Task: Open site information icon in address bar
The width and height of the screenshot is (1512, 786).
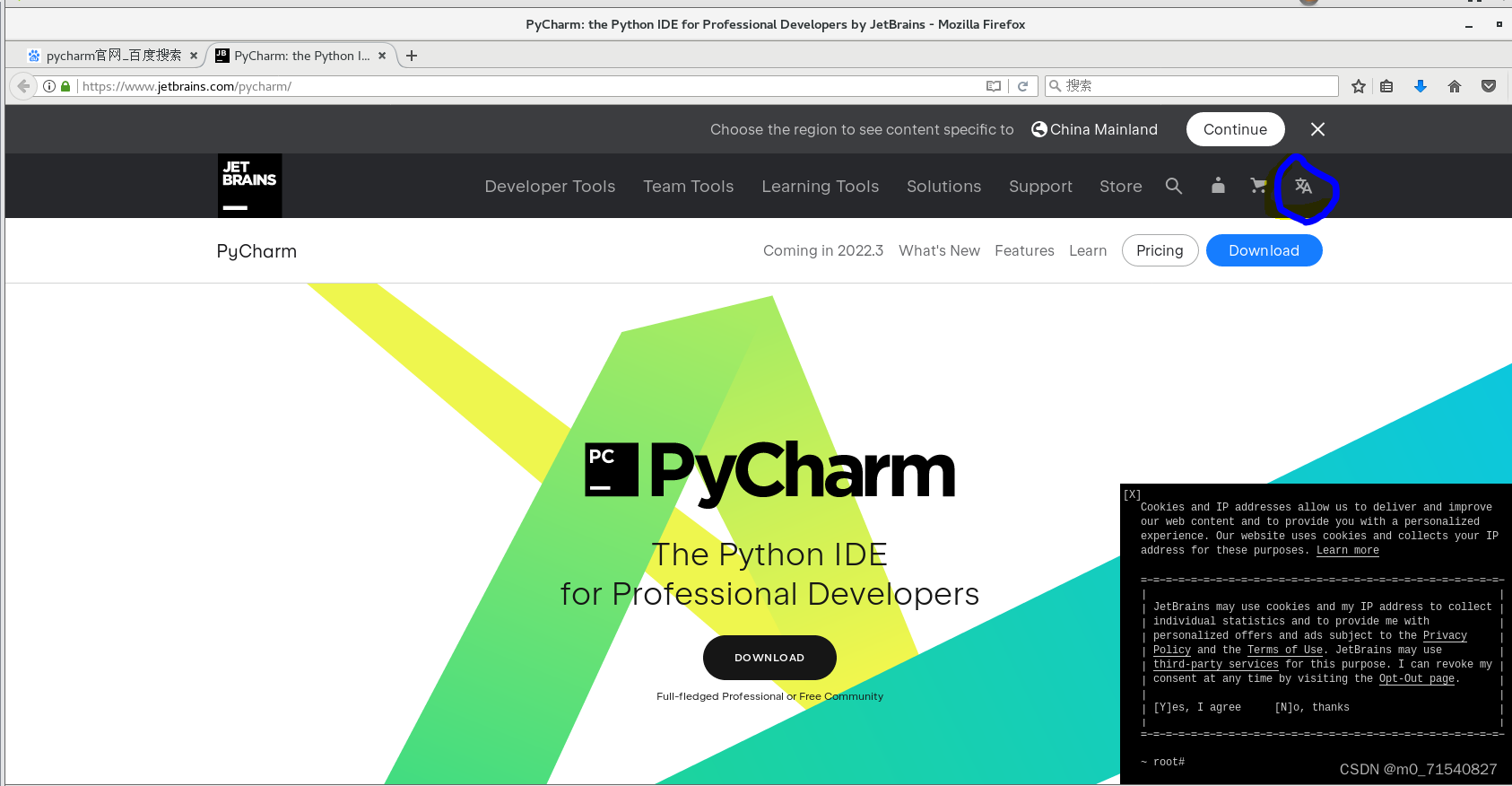Action: click(x=49, y=86)
